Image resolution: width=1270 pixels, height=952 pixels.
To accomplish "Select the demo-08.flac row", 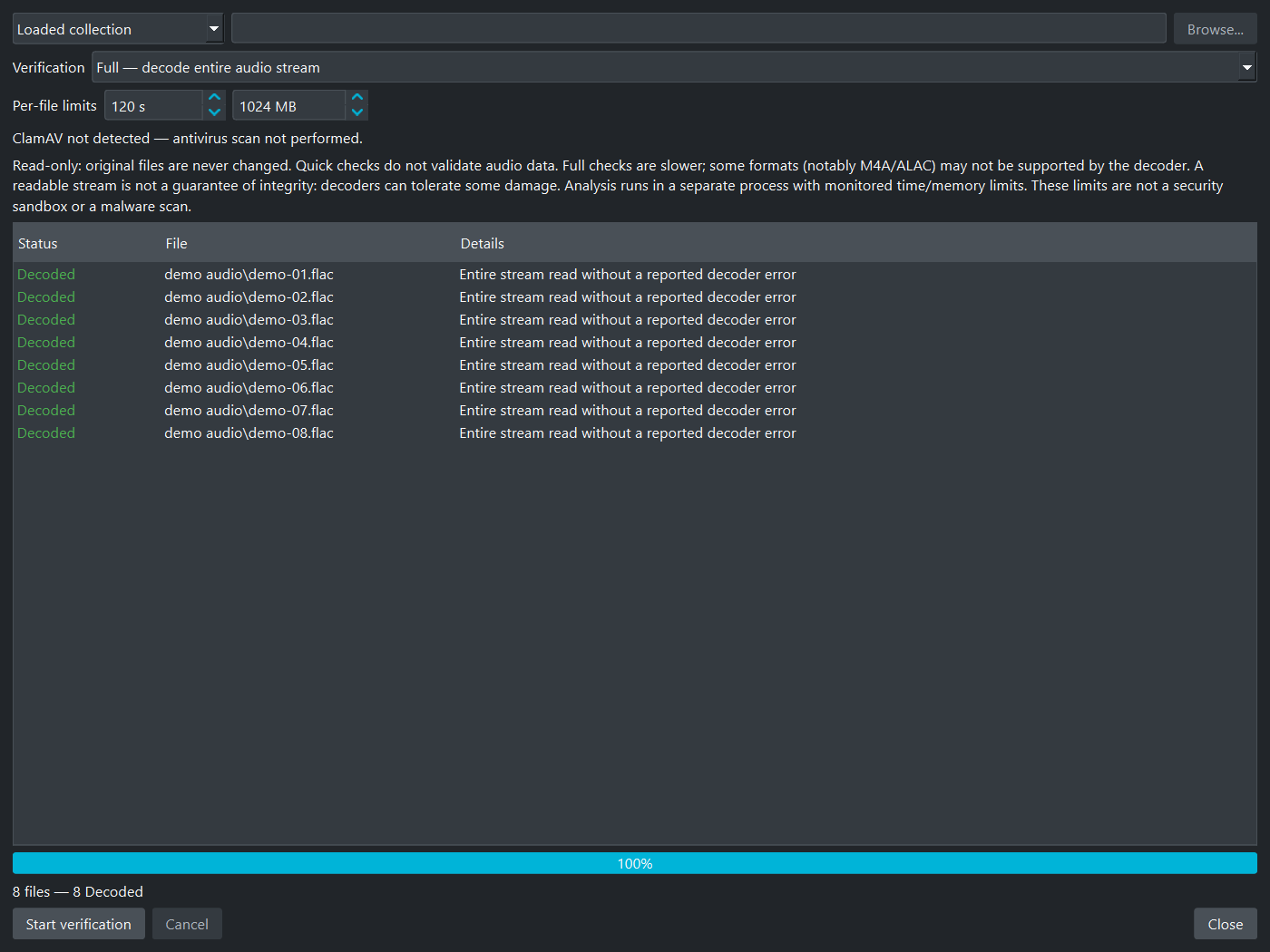I will [x=635, y=432].
